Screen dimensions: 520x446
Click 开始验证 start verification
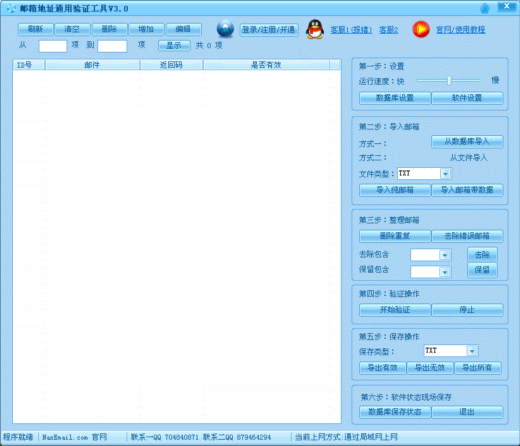click(395, 310)
